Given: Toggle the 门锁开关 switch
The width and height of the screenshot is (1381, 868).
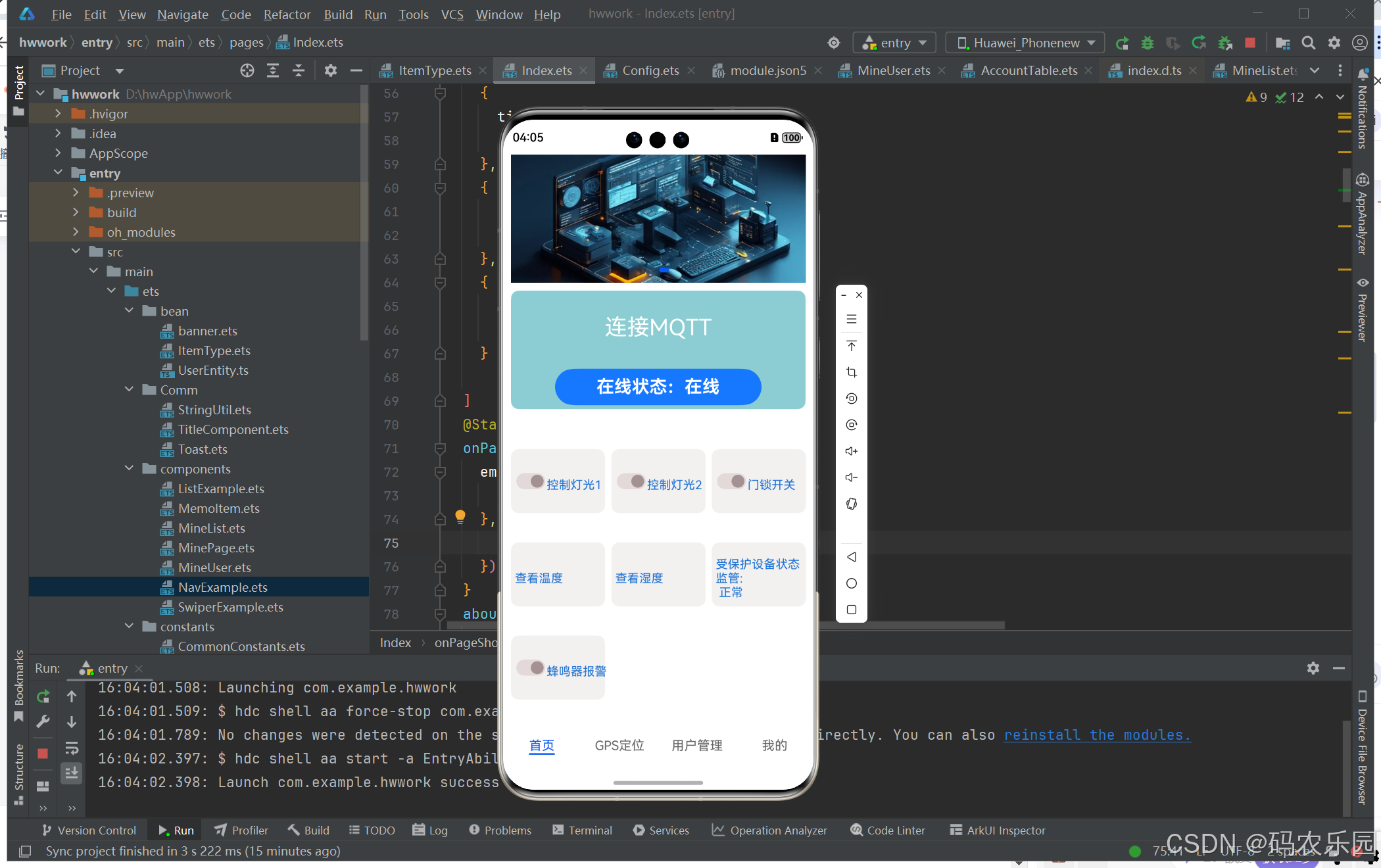Looking at the screenshot, I should pos(731,481).
